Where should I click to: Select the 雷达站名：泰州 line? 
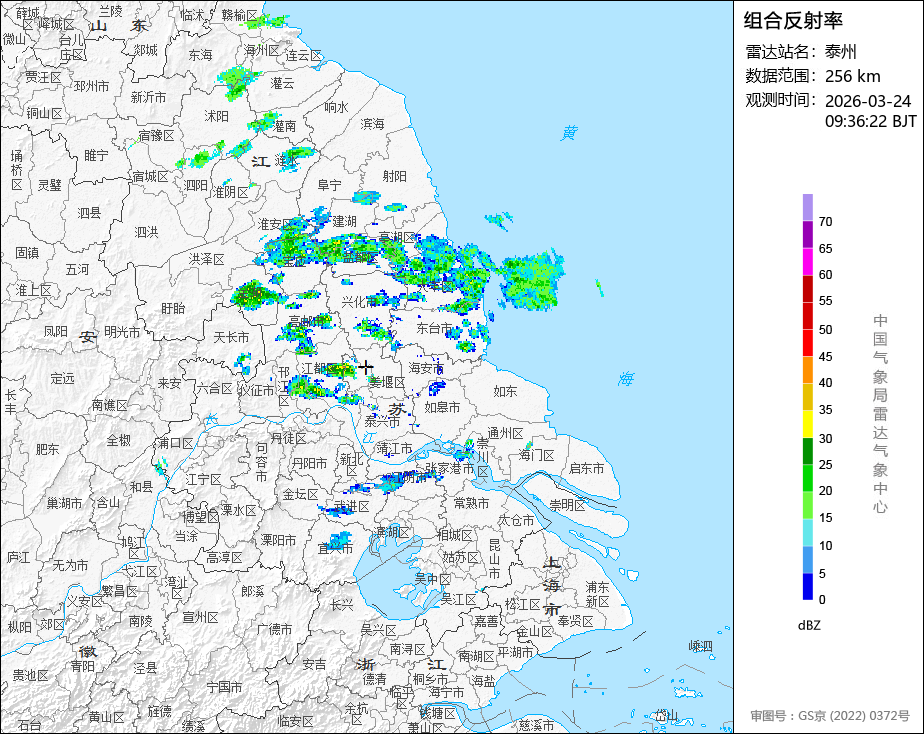tap(801, 52)
